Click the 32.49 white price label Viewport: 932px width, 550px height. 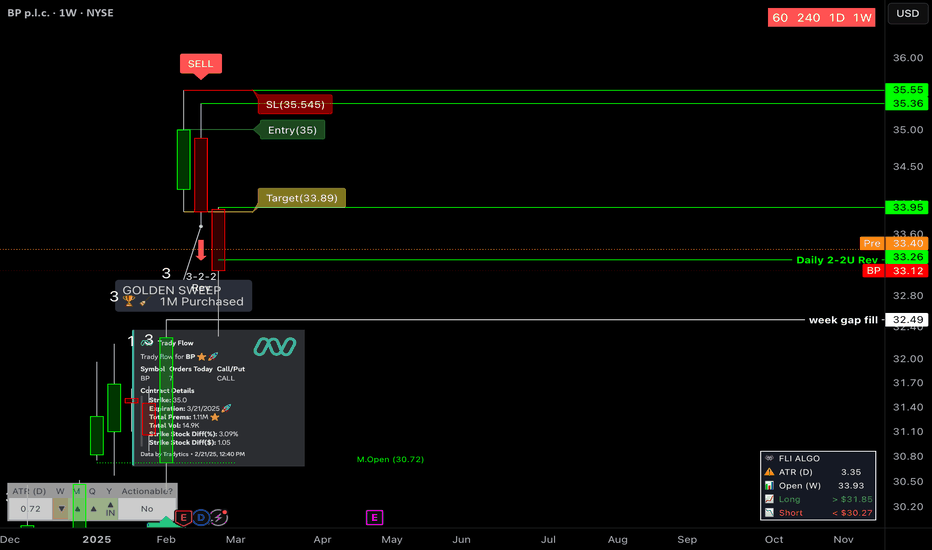point(907,320)
